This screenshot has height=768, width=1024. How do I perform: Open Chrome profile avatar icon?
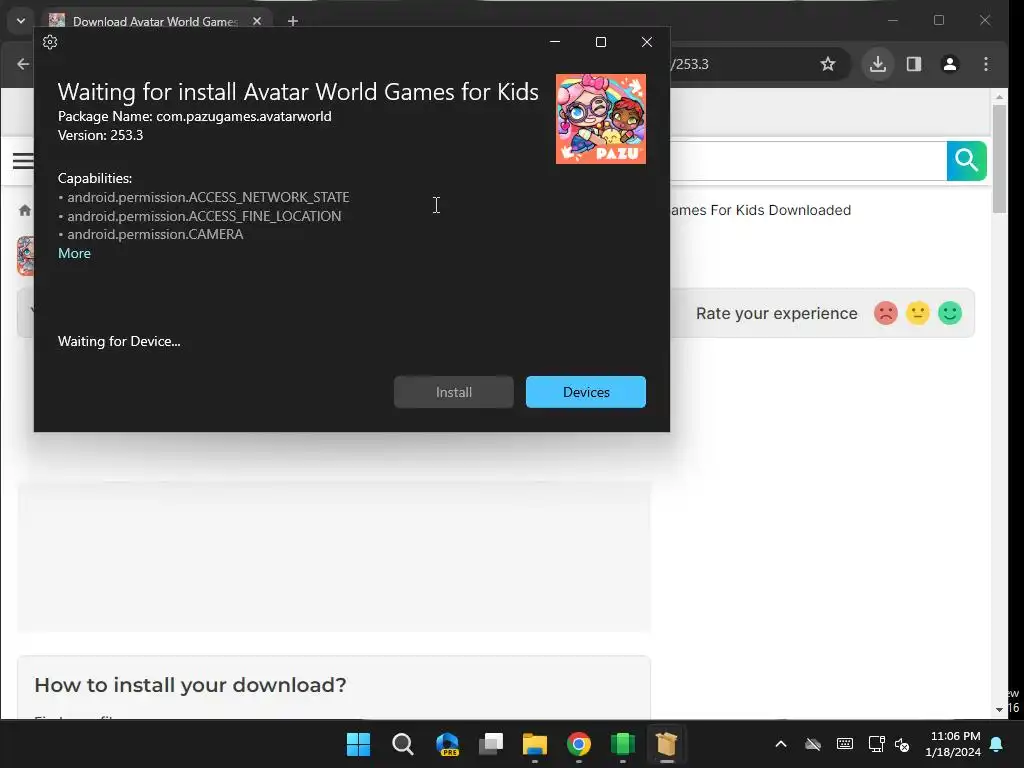click(950, 64)
